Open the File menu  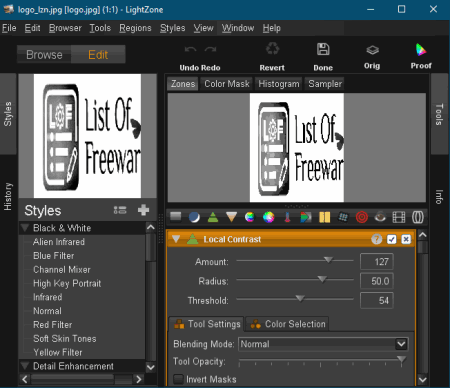click(9, 28)
